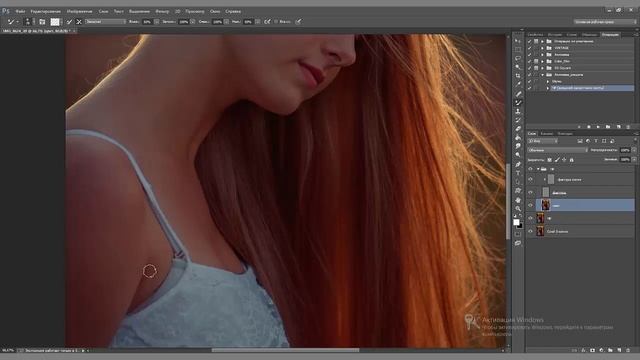Select the Lasso tool

pos(518,58)
